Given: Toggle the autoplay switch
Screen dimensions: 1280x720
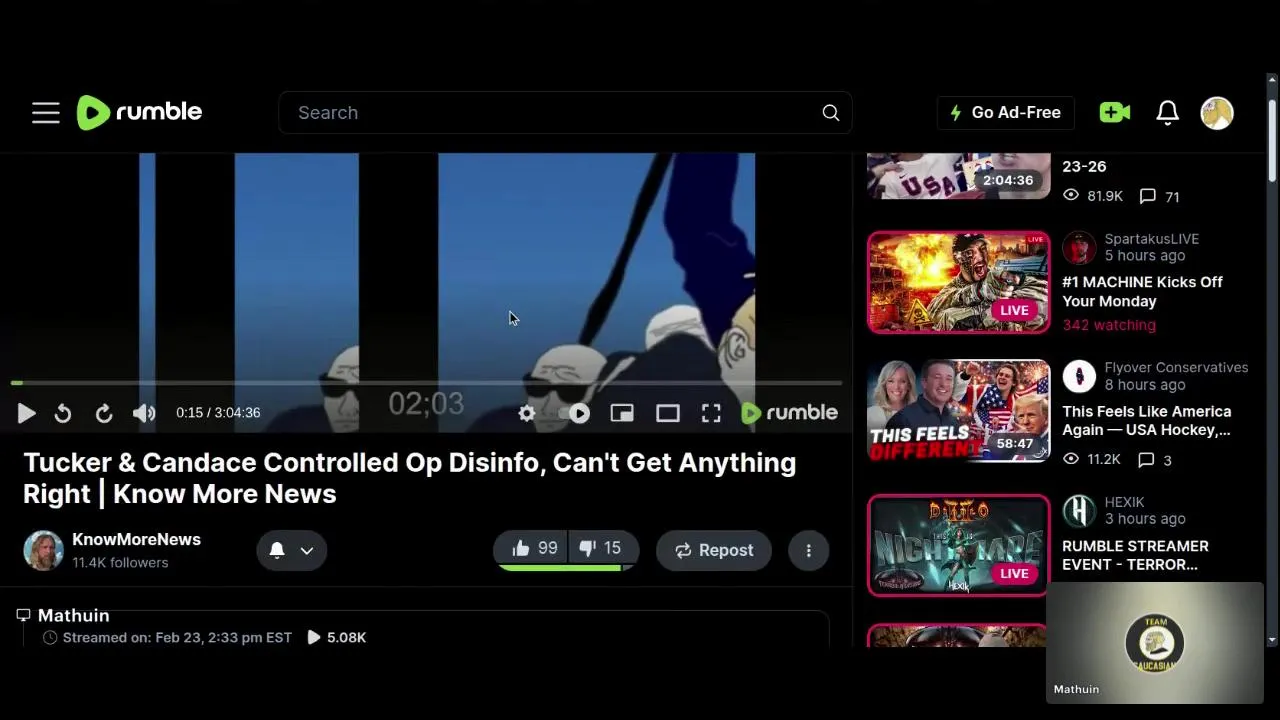Looking at the screenshot, I should click(x=575, y=413).
